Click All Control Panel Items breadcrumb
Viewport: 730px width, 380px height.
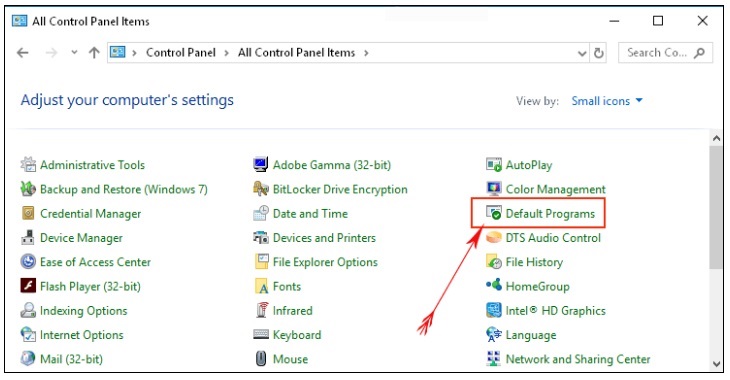click(x=297, y=53)
